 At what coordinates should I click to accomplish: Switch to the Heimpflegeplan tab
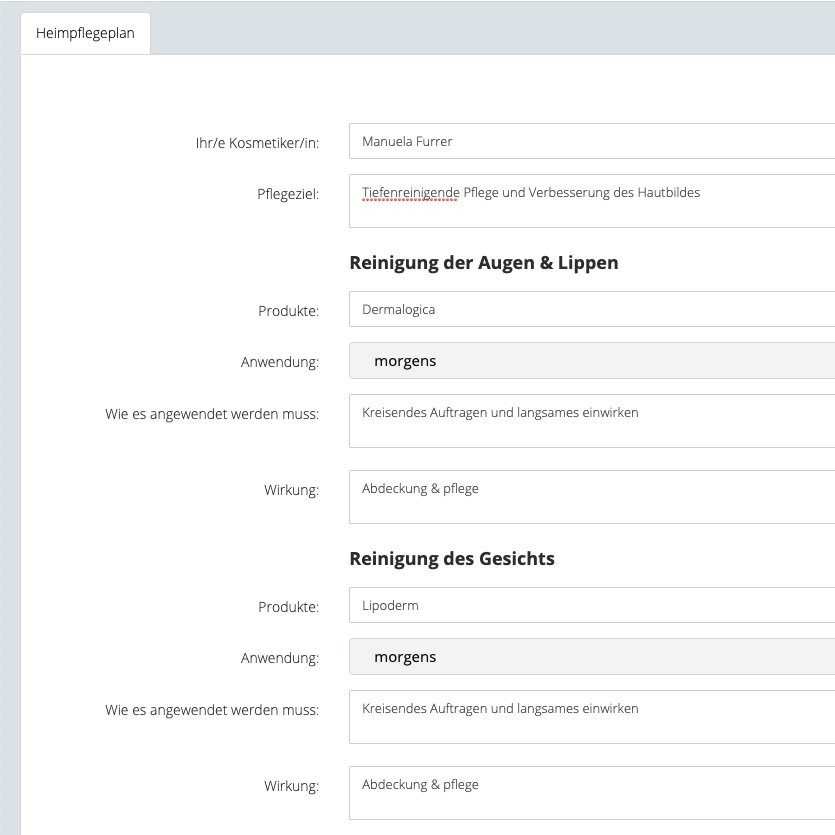(85, 33)
